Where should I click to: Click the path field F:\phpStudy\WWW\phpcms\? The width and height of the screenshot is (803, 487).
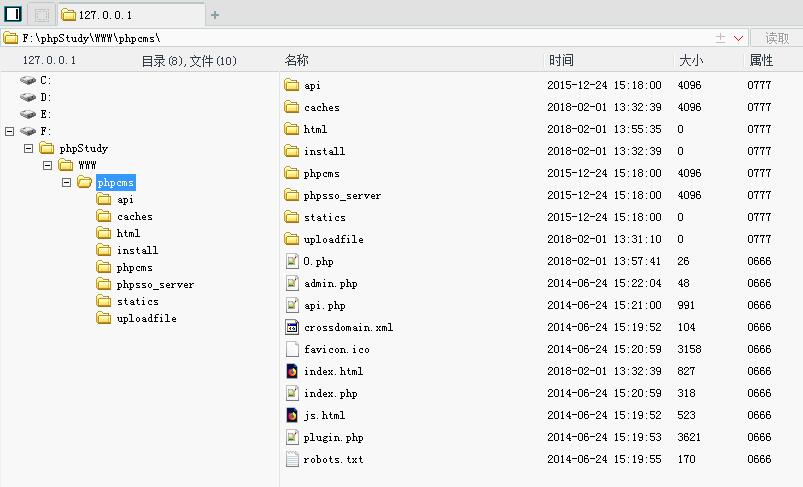tap(356, 38)
